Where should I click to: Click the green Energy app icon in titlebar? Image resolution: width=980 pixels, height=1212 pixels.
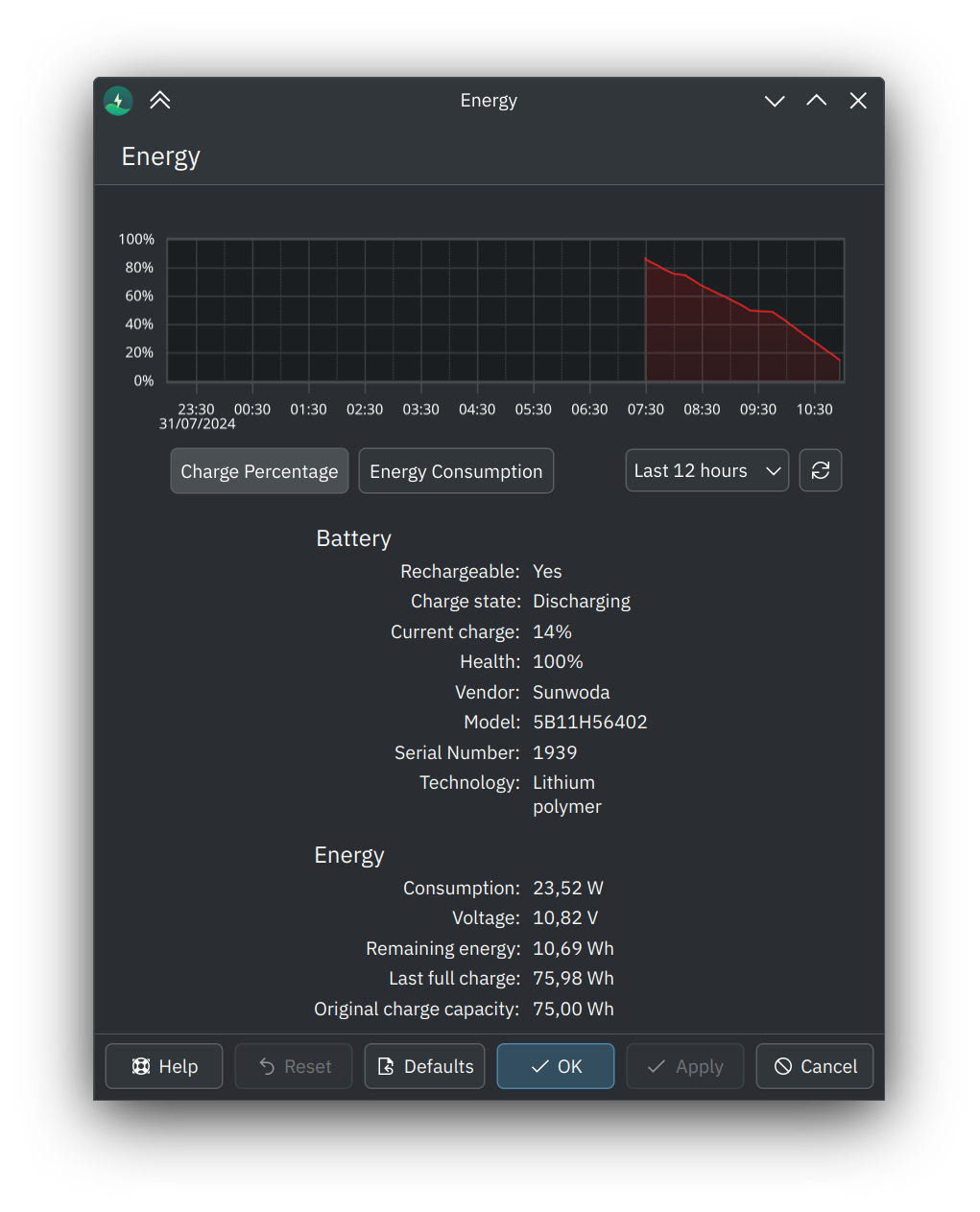point(118,101)
